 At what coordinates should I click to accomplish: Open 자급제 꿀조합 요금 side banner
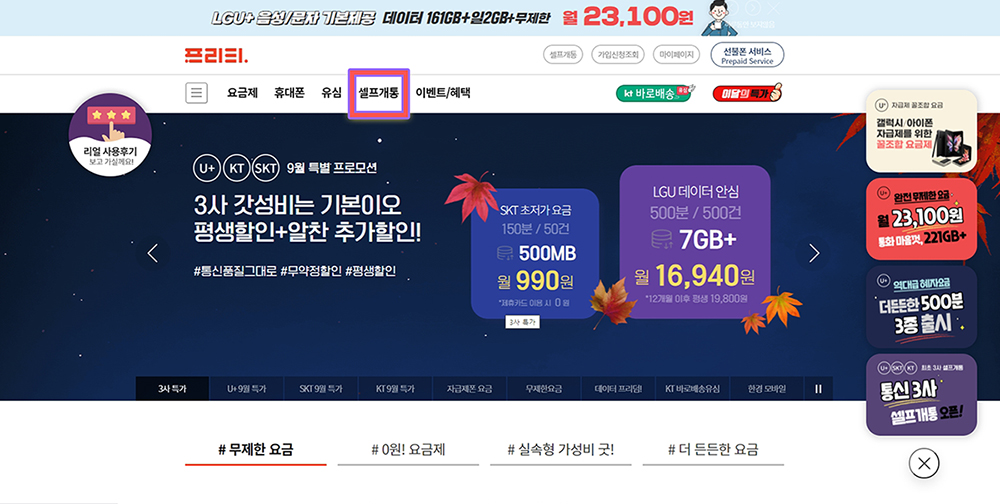point(922,131)
